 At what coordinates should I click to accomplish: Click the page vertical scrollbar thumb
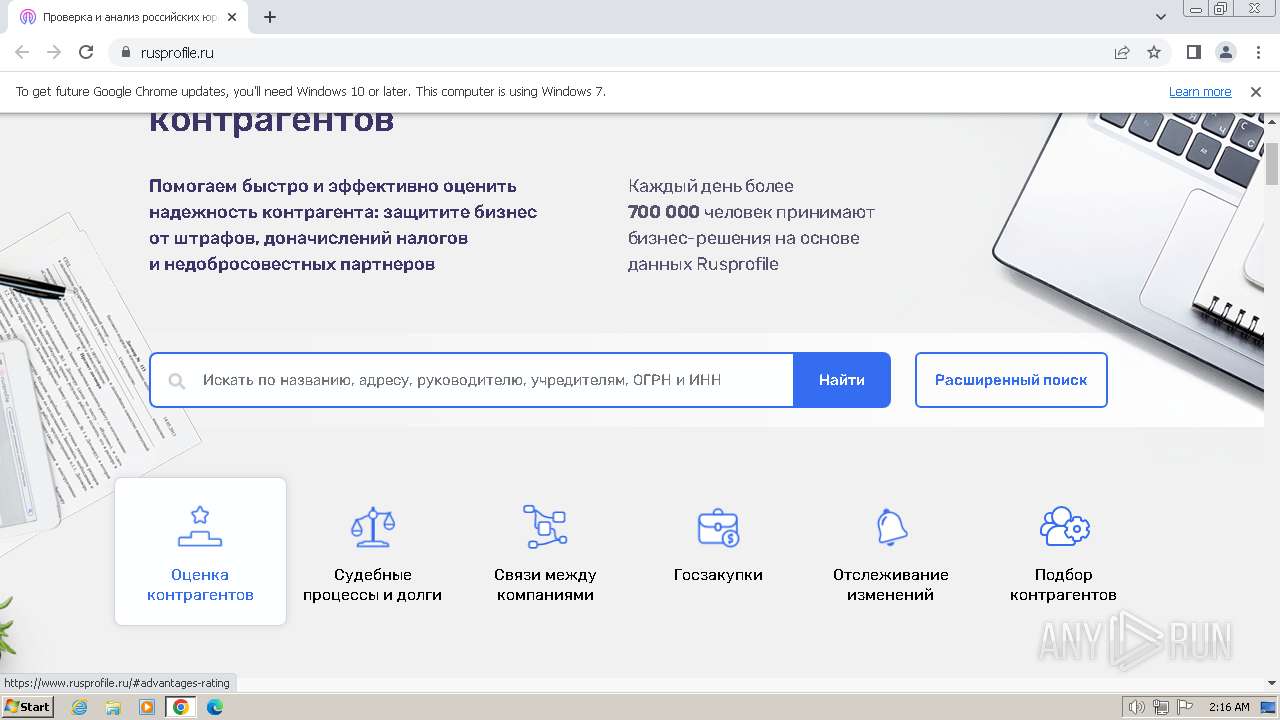(x=1272, y=164)
